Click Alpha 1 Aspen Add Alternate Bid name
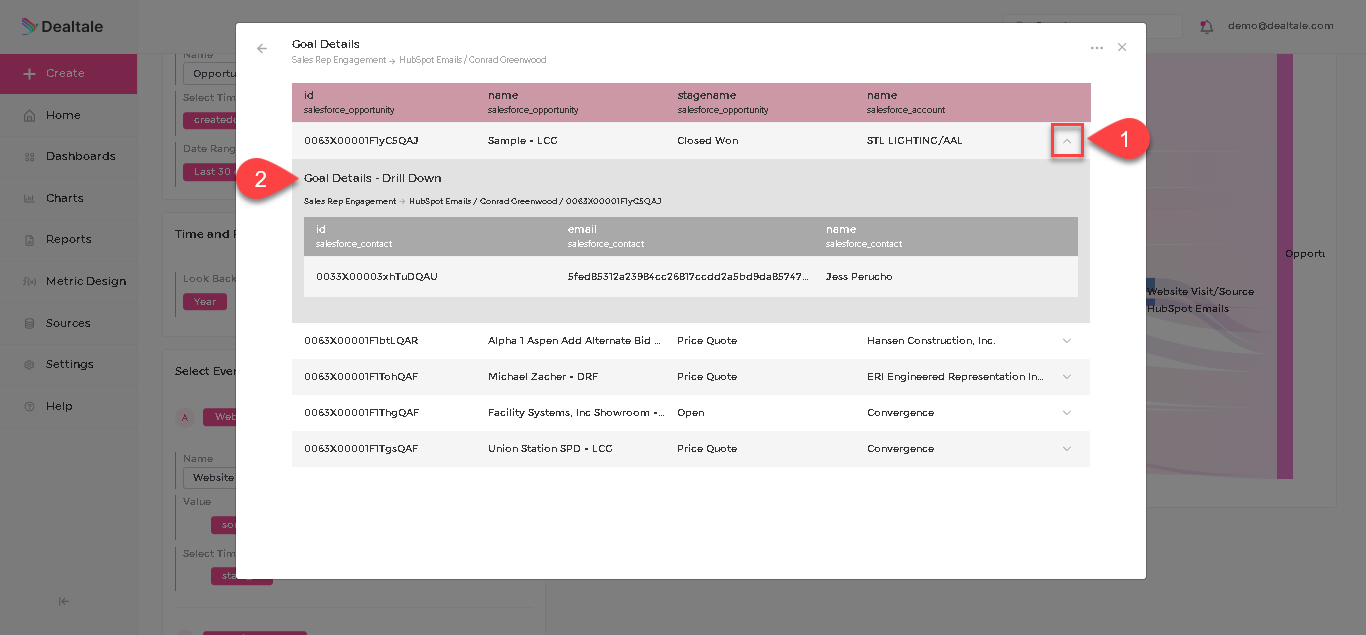The image size is (1366, 635). coord(575,341)
